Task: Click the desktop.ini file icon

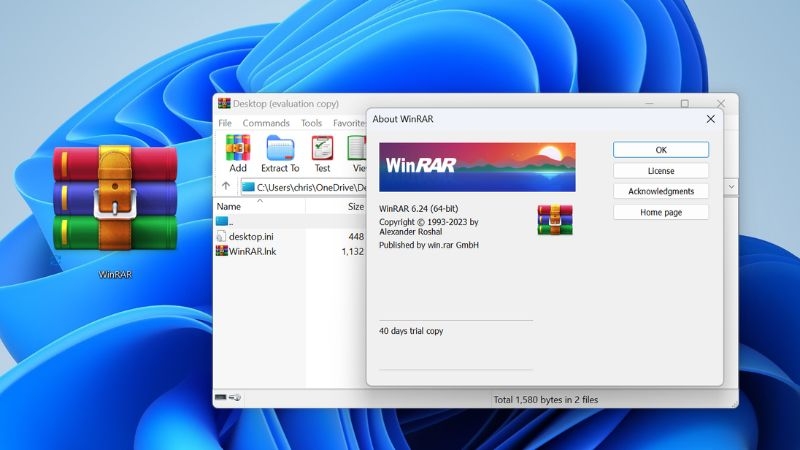Action: 221,236
